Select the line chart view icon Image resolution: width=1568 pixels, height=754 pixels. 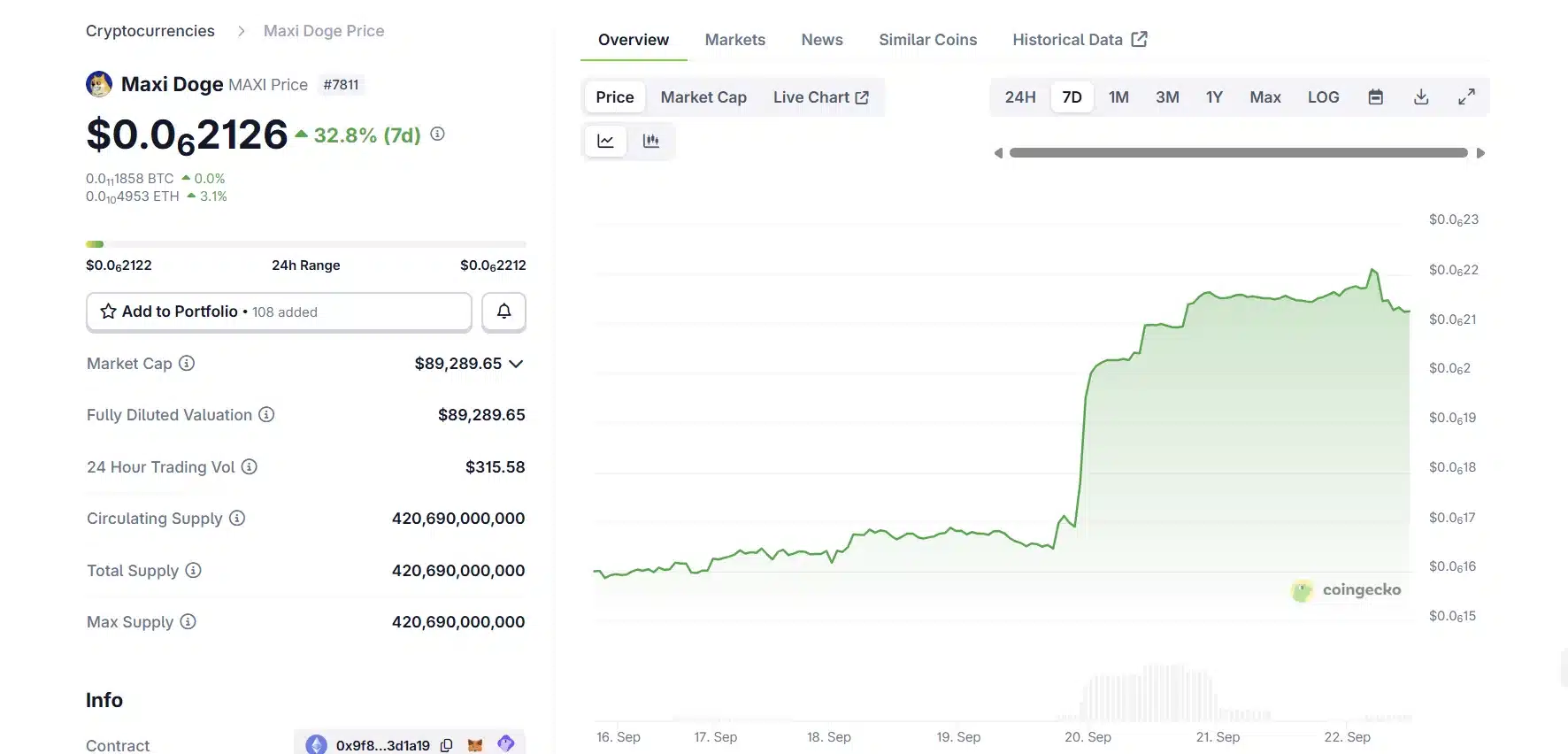click(606, 141)
